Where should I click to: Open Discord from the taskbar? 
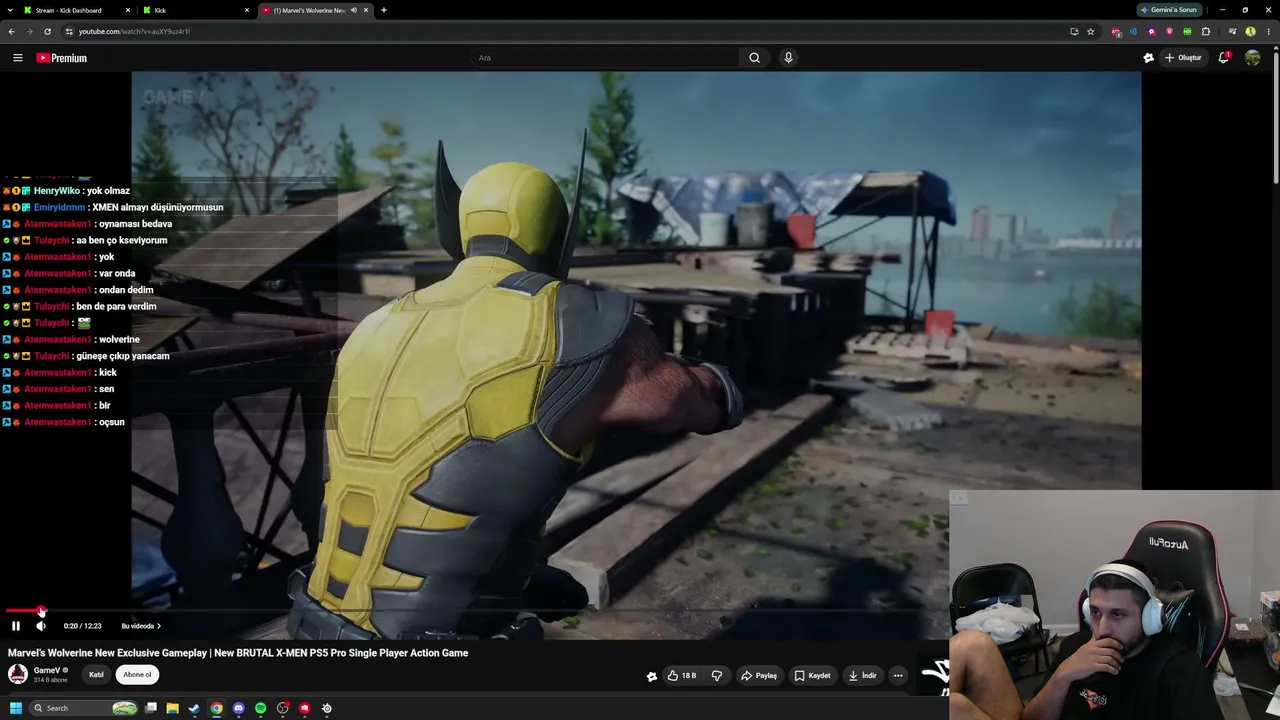[238, 708]
